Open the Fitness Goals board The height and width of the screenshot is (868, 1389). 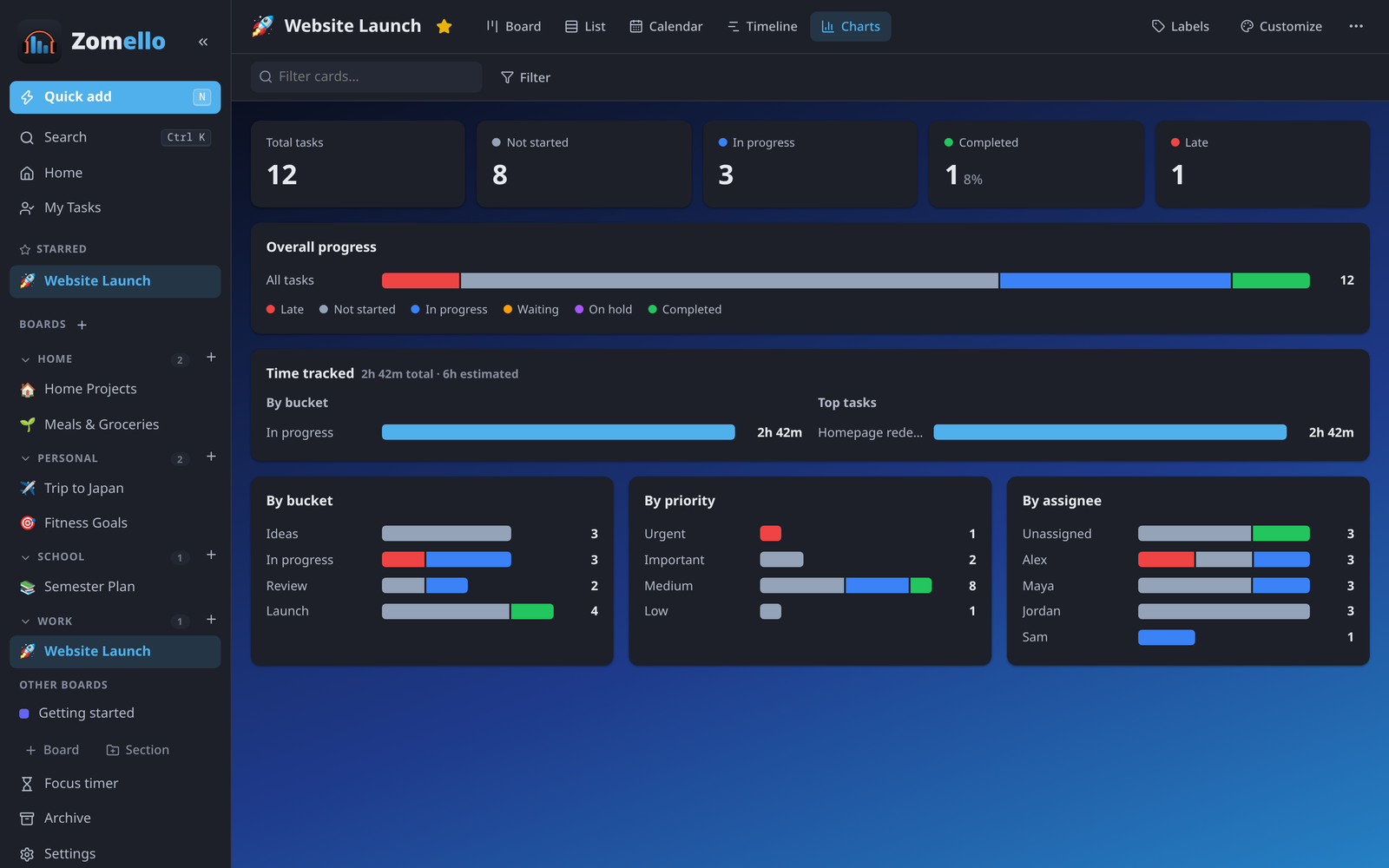(115, 523)
